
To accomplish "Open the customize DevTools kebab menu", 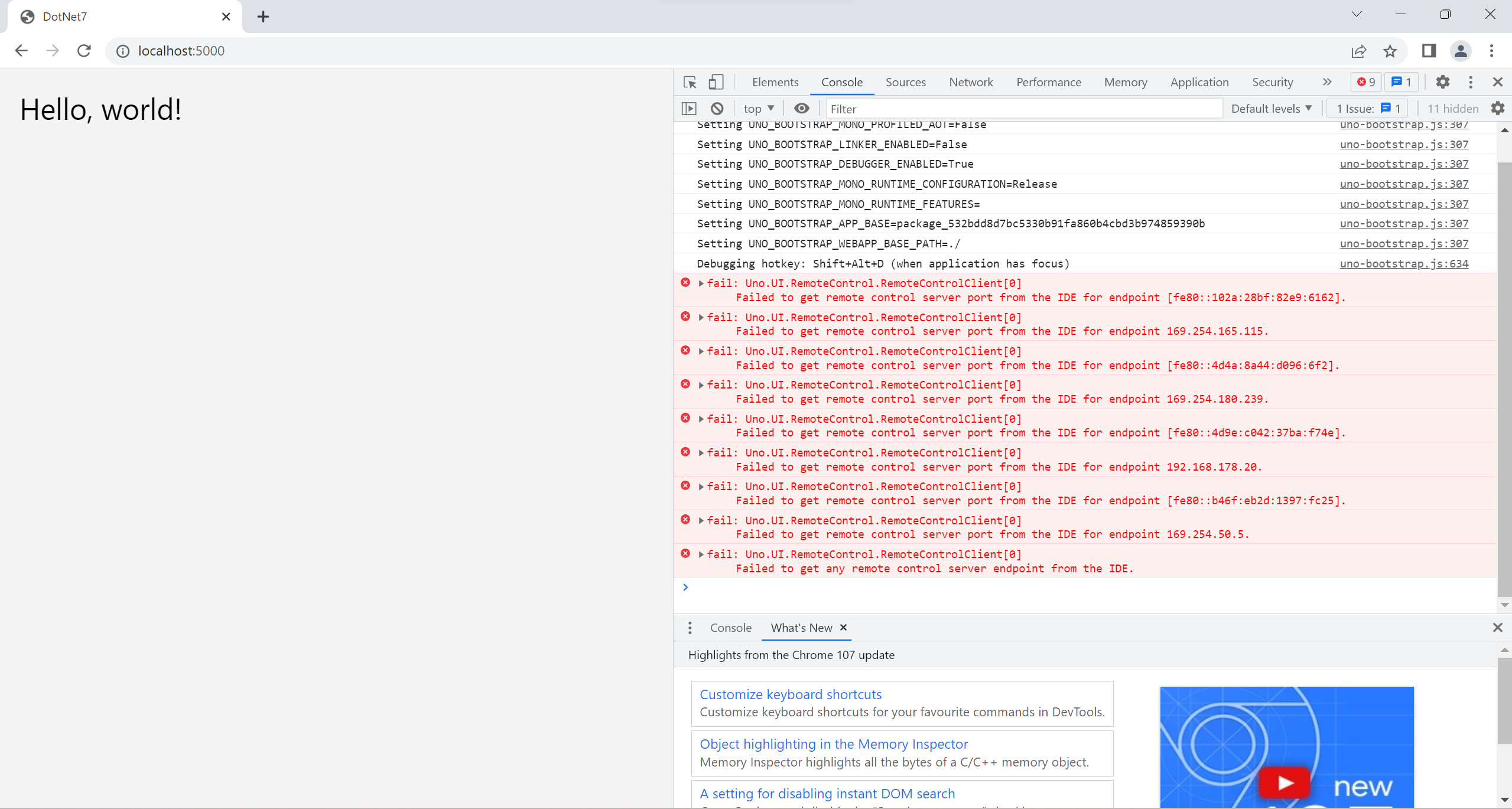I will (1470, 82).
